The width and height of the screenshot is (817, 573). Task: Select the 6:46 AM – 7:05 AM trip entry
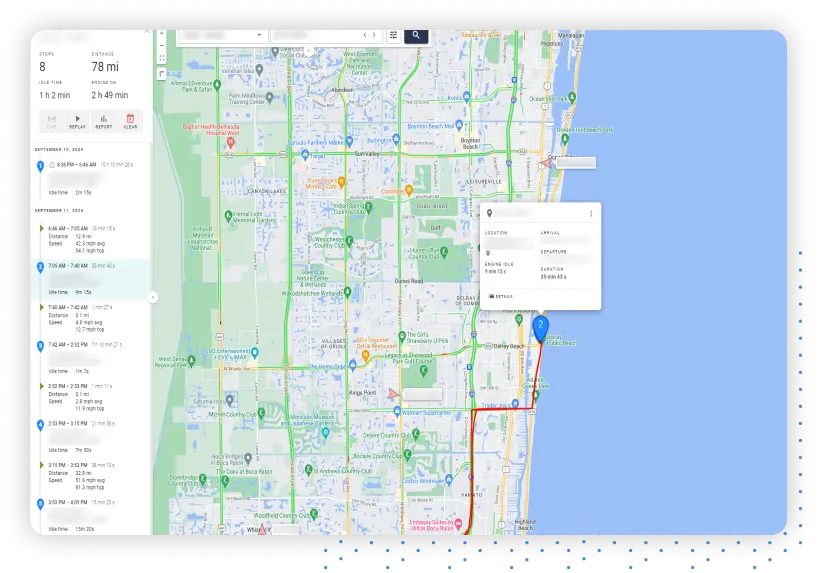90,228
